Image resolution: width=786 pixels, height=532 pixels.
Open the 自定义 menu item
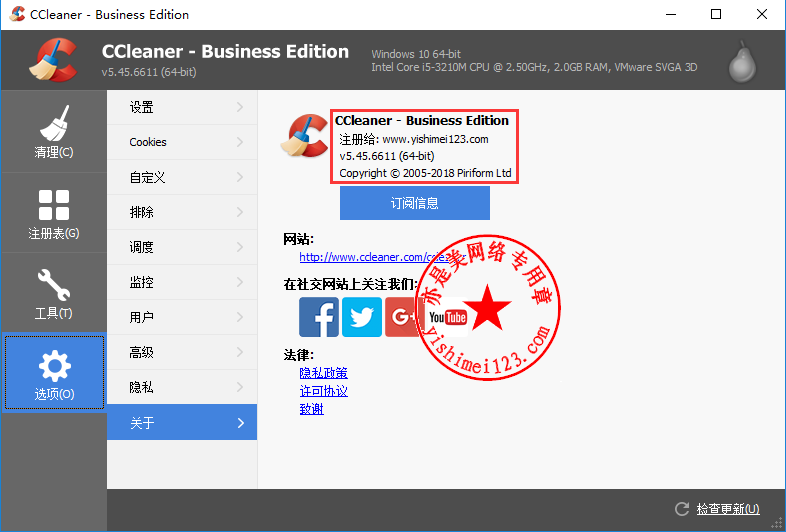tap(182, 177)
